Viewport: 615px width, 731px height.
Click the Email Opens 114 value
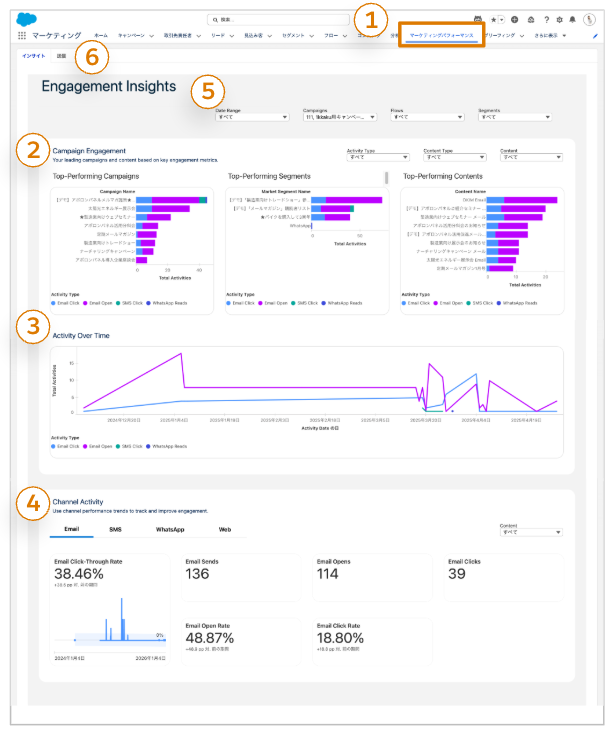point(328,574)
